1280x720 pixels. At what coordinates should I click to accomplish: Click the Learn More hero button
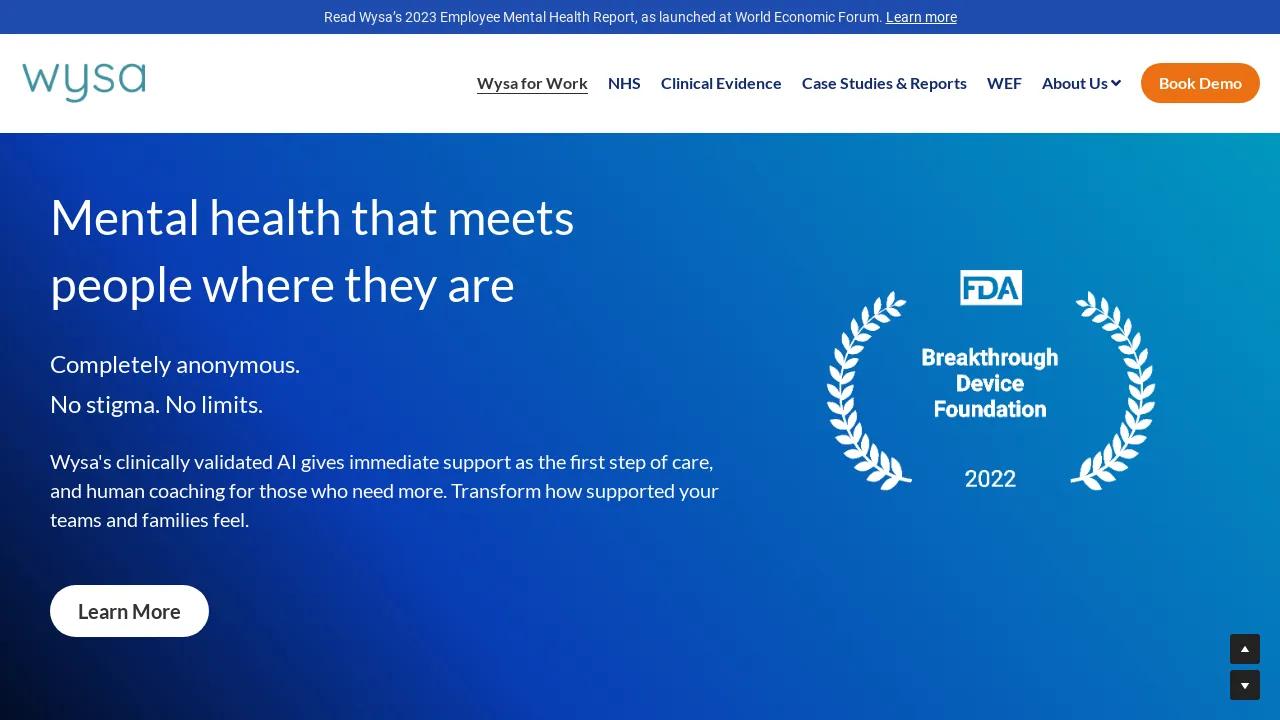129,611
